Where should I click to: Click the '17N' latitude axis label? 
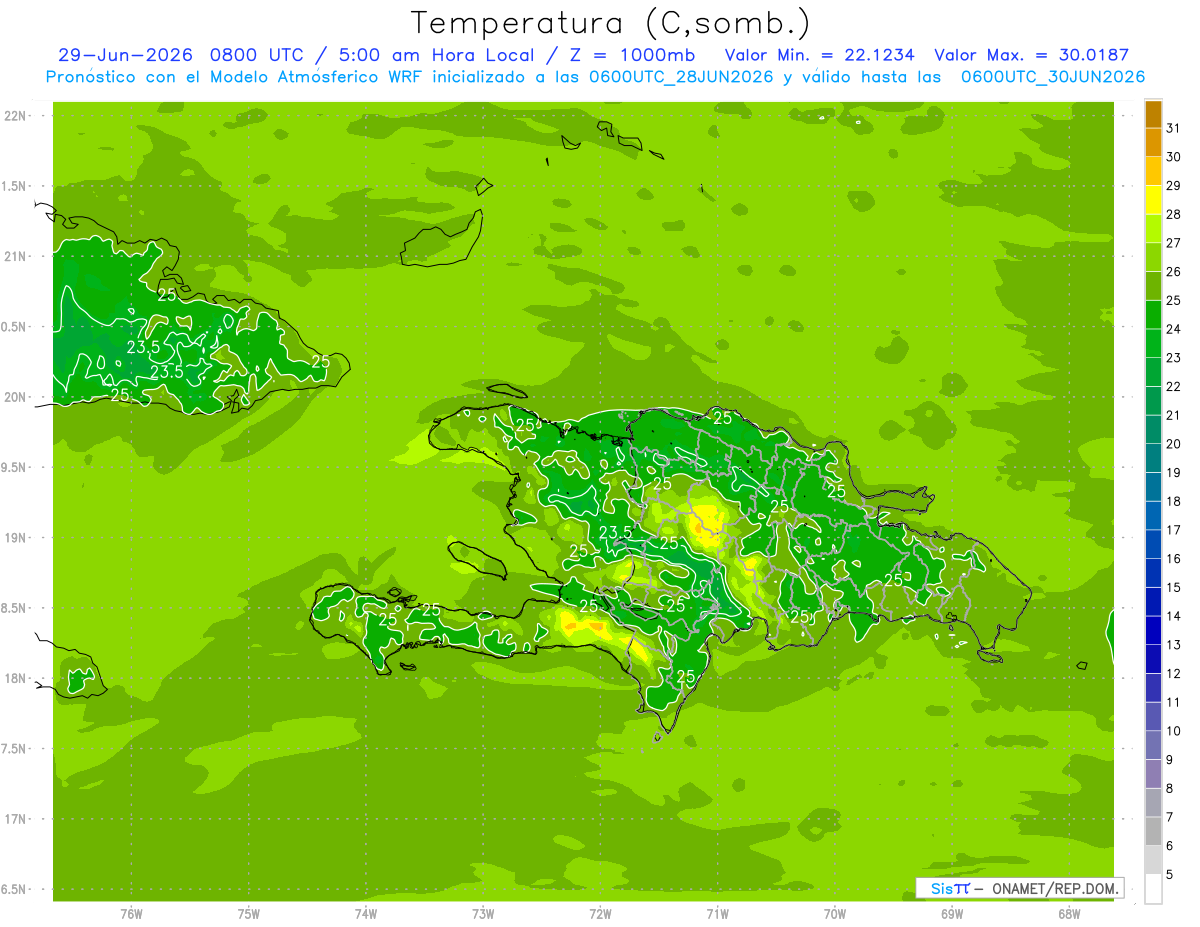pos(16,819)
